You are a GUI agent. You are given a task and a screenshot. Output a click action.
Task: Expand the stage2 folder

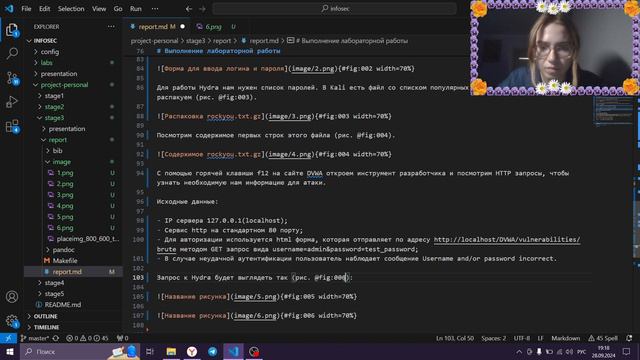point(54,107)
